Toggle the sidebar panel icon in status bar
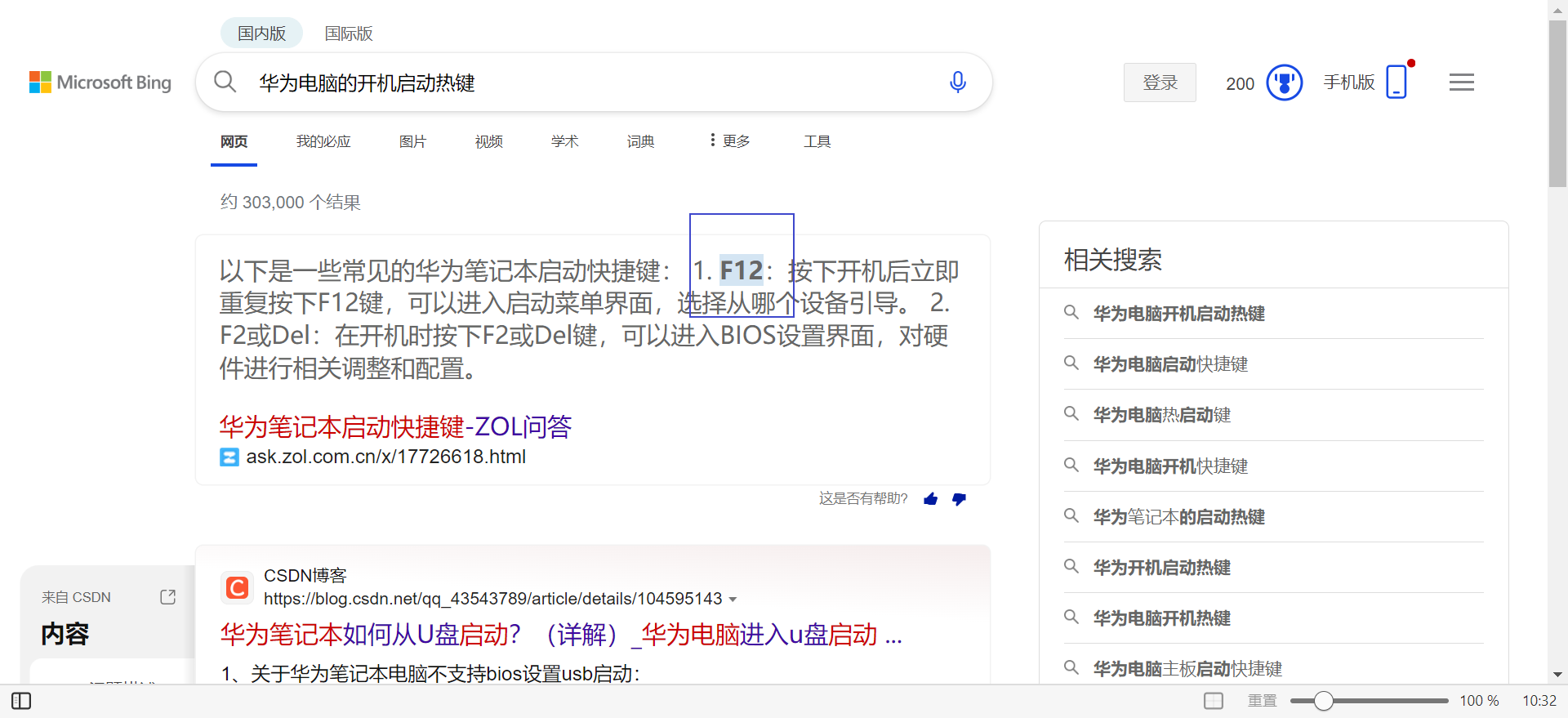This screenshot has height=718, width=1568. (21, 701)
